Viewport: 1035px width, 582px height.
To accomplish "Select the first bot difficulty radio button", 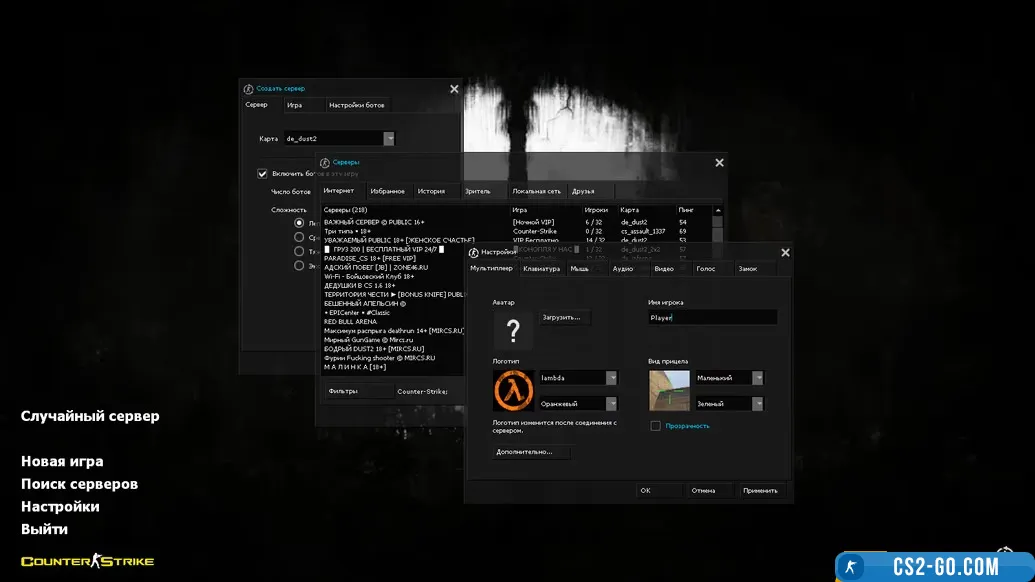I will click(299, 224).
